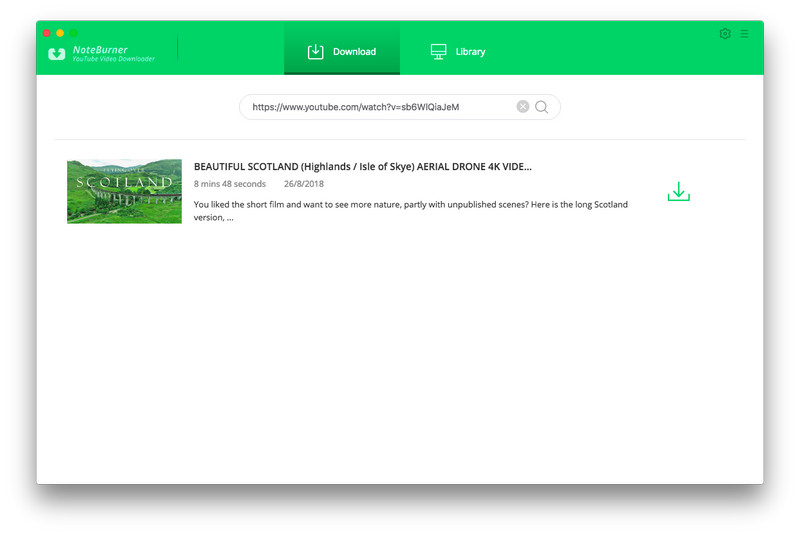Open the settings gear icon
Screen dimensions: 800x536
[x=724, y=34]
